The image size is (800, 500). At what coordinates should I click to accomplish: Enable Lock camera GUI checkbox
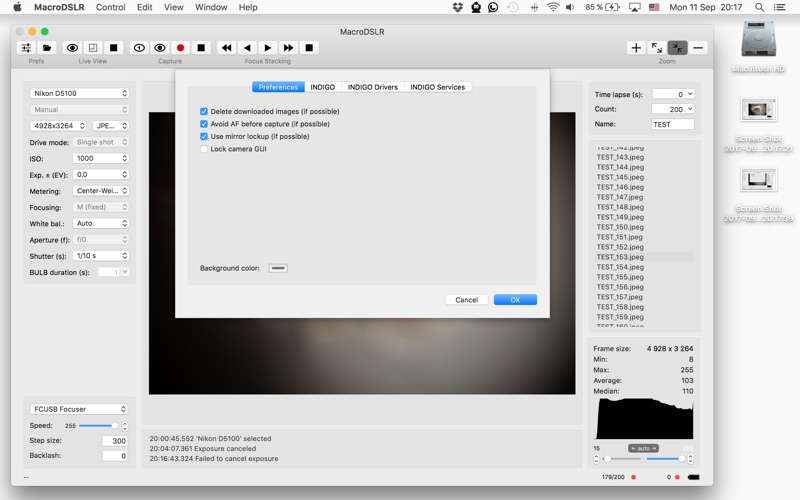click(204, 149)
